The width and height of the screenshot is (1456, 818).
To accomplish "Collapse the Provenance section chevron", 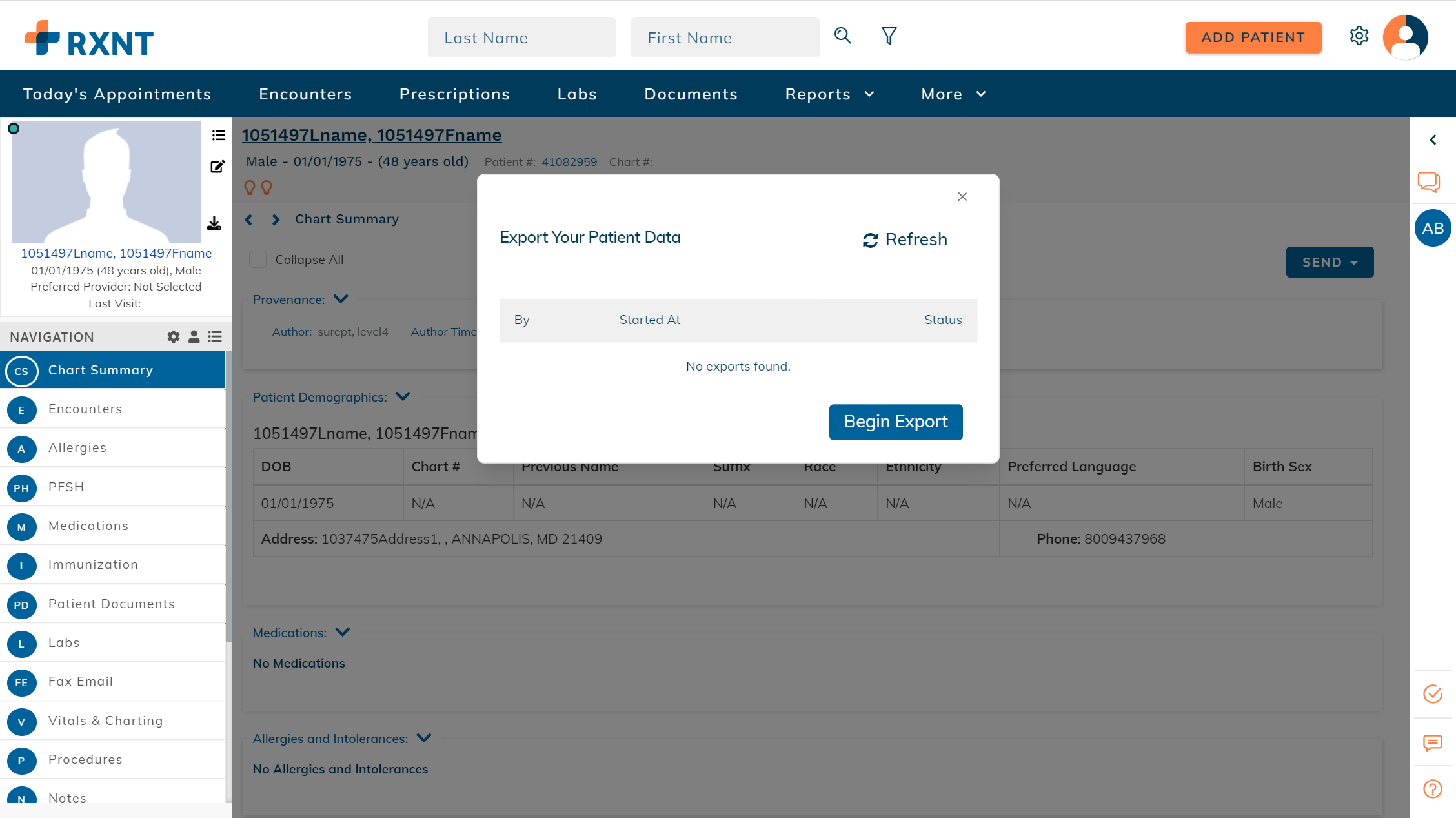I will [341, 299].
